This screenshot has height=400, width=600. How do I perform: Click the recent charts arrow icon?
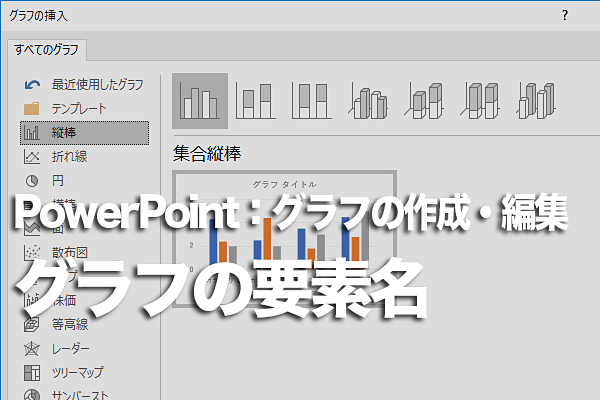tap(32, 85)
